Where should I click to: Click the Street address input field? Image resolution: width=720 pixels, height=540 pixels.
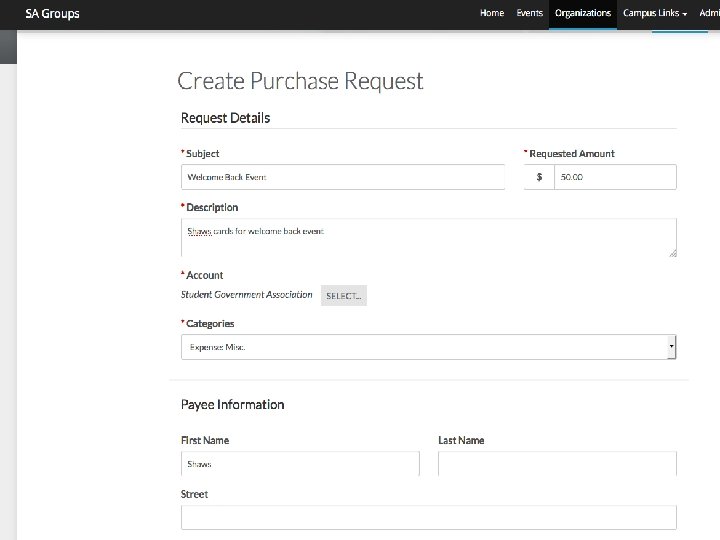pos(428,517)
